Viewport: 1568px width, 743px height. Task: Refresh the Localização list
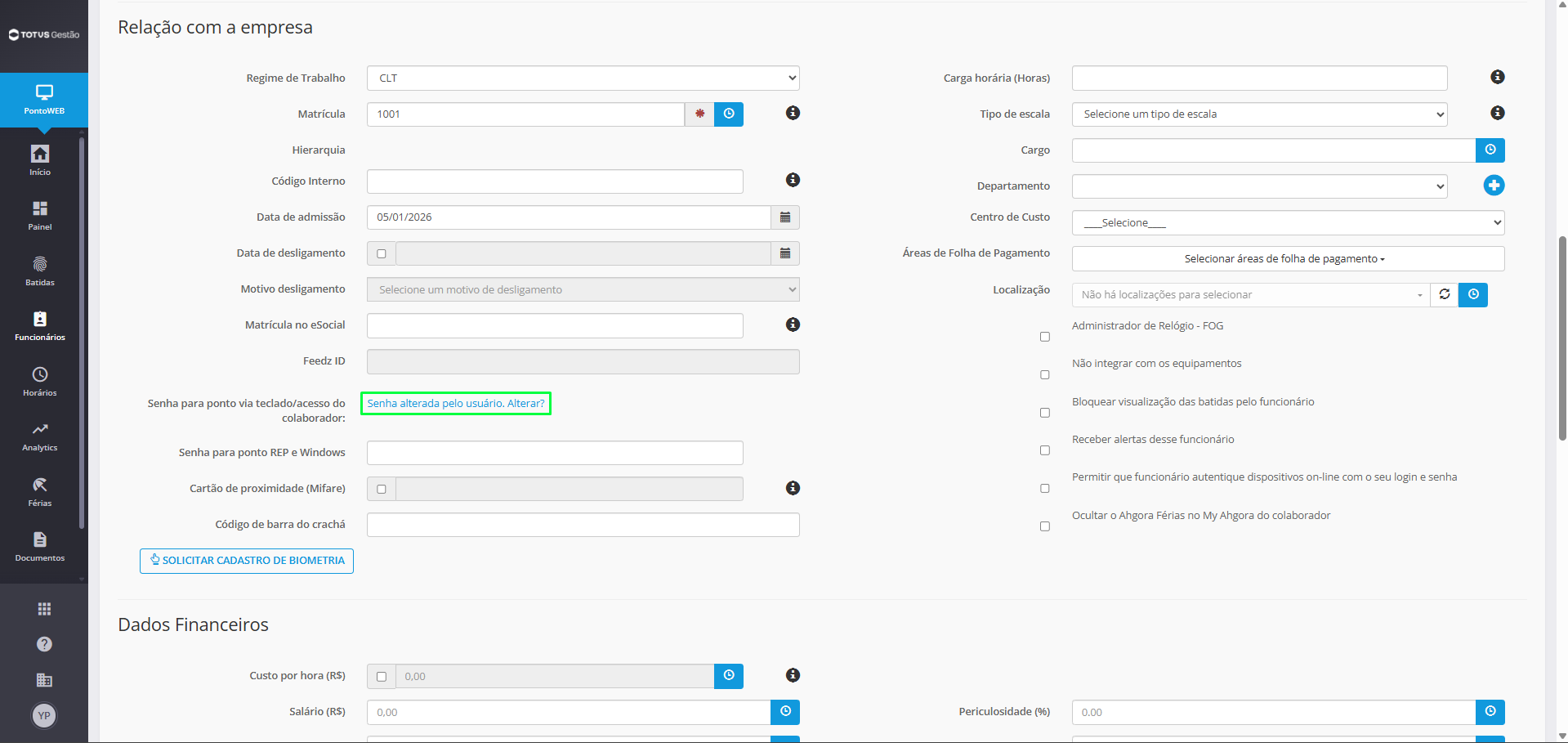click(x=1445, y=294)
